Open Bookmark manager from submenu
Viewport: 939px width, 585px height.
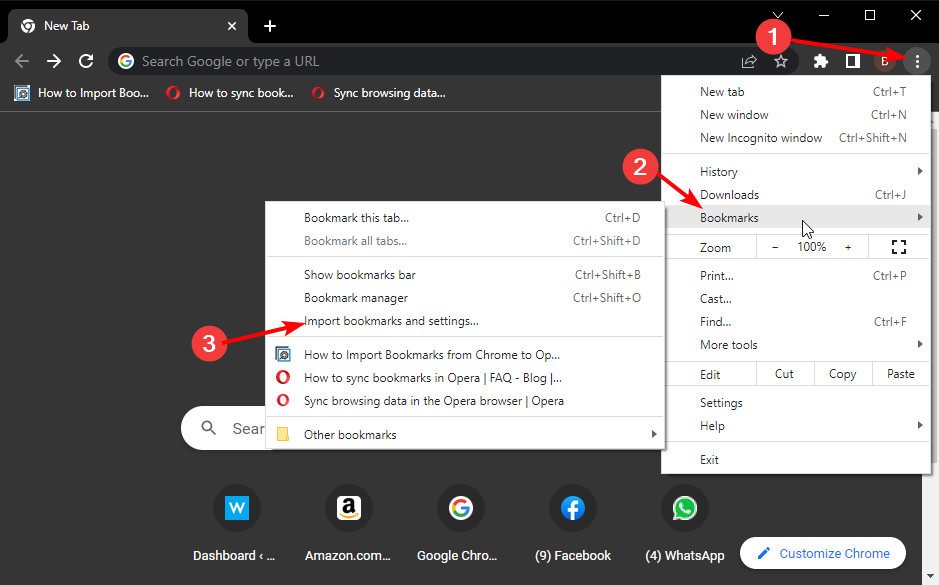(356, 298)
